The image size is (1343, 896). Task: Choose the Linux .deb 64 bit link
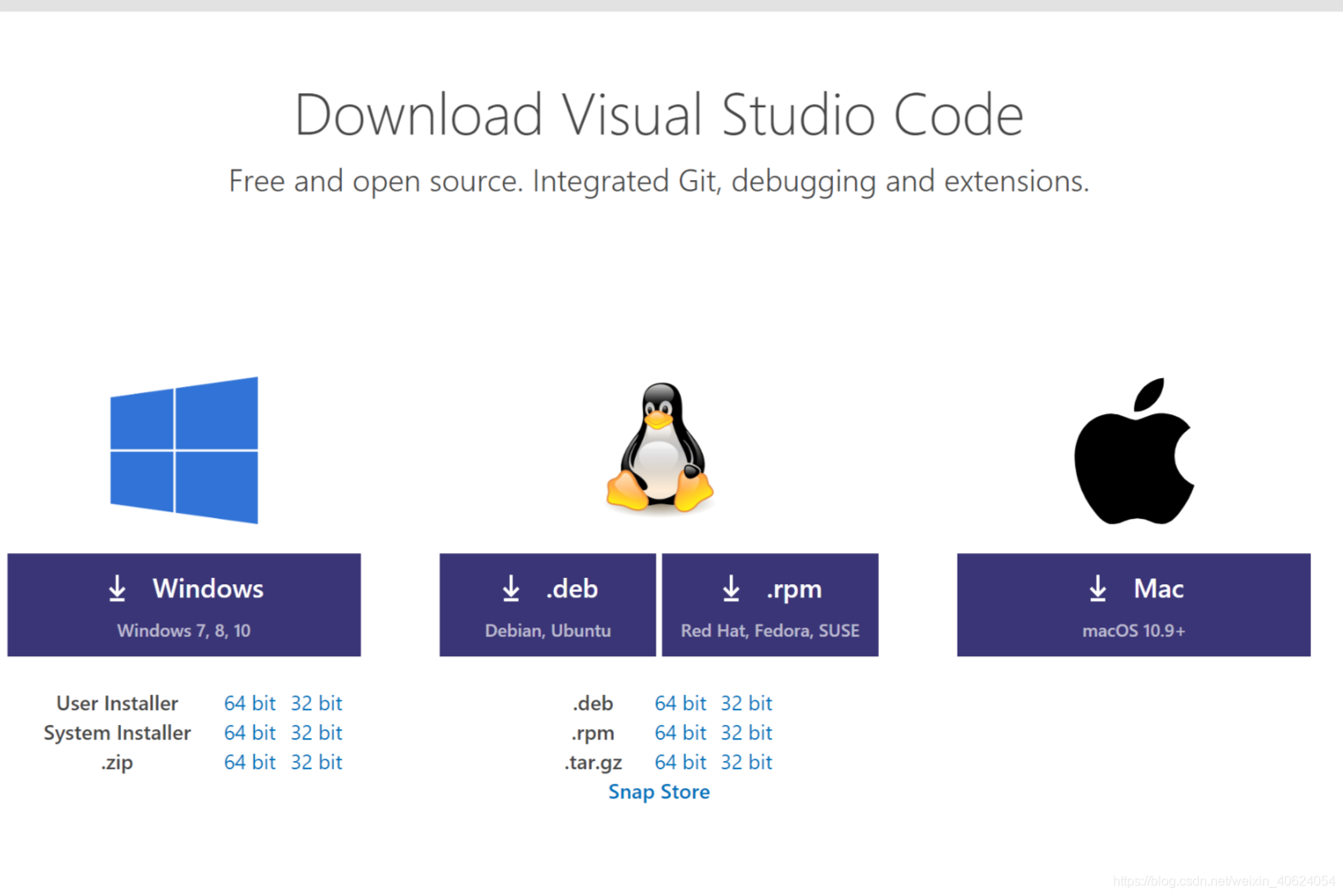coord(680,703)
